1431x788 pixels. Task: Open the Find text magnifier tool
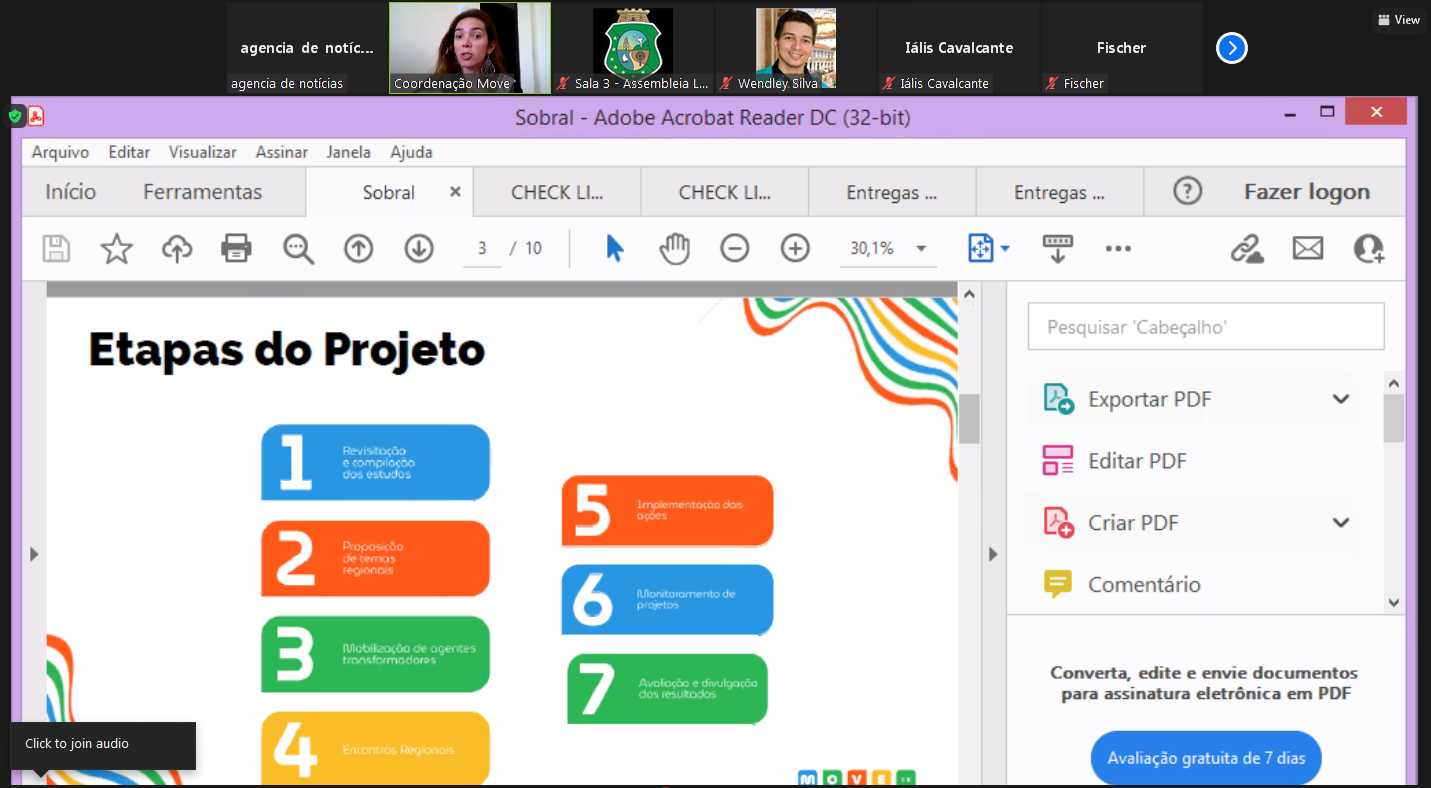298,248
